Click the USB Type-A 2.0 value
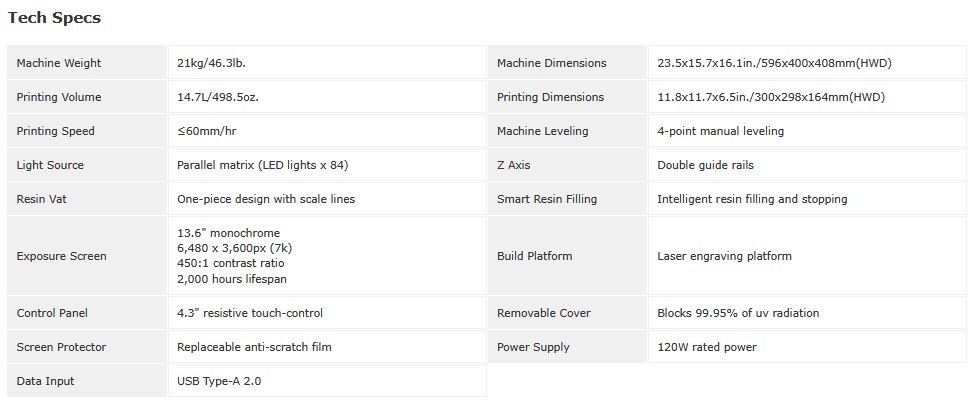 pyautogui.click(x=219, y=381)
